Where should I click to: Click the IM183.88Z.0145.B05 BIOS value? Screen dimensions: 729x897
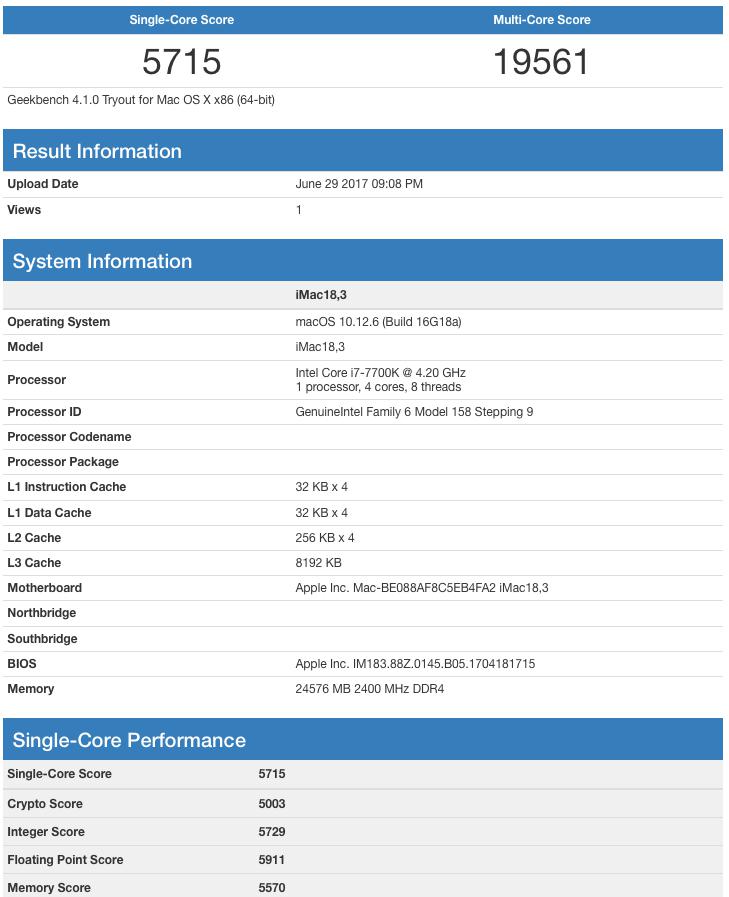[x=415, y=664]
